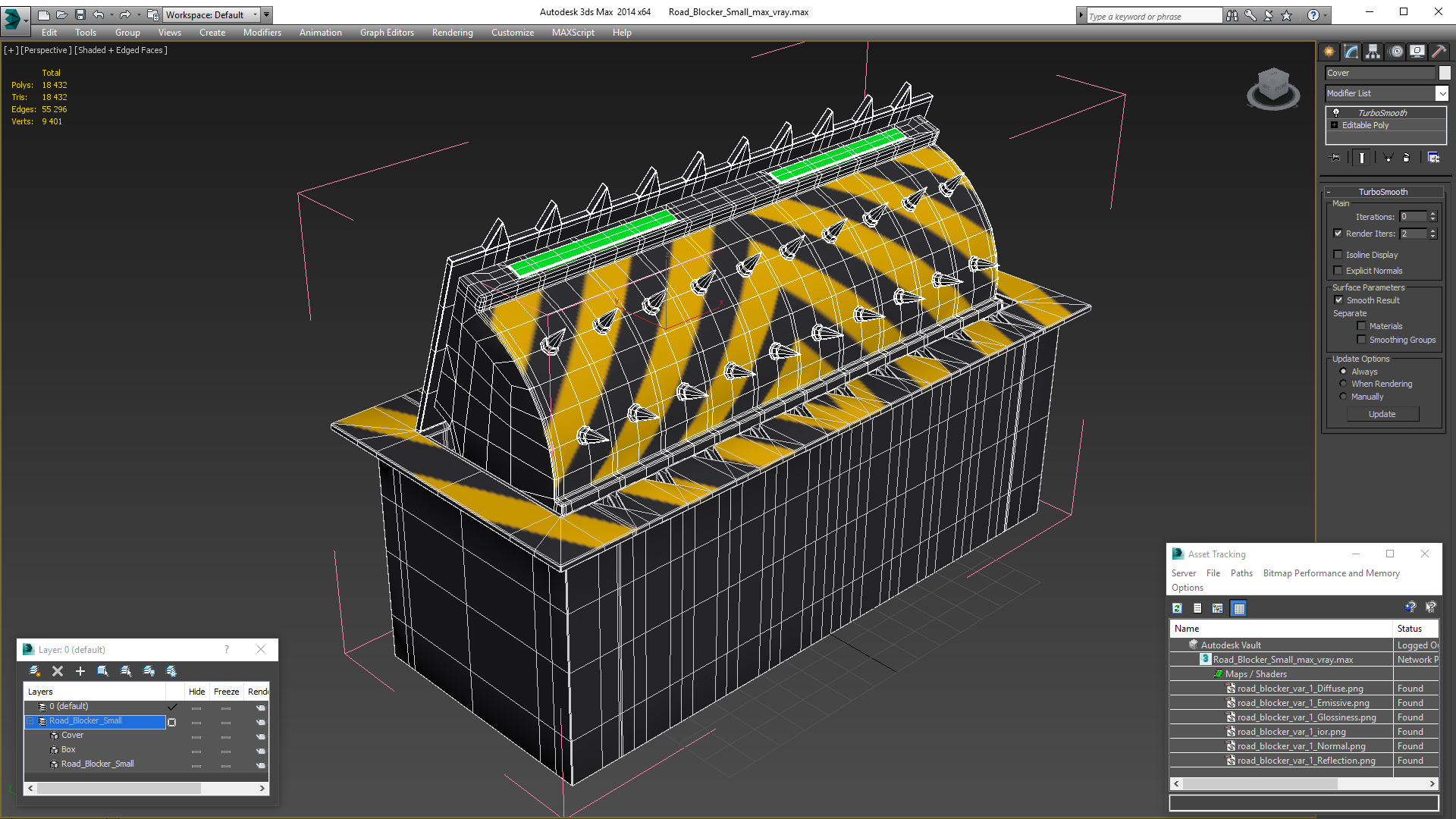This screenshot has width=1456, height=819.
Task: Click Delete layer X icon
Action: 58,671
